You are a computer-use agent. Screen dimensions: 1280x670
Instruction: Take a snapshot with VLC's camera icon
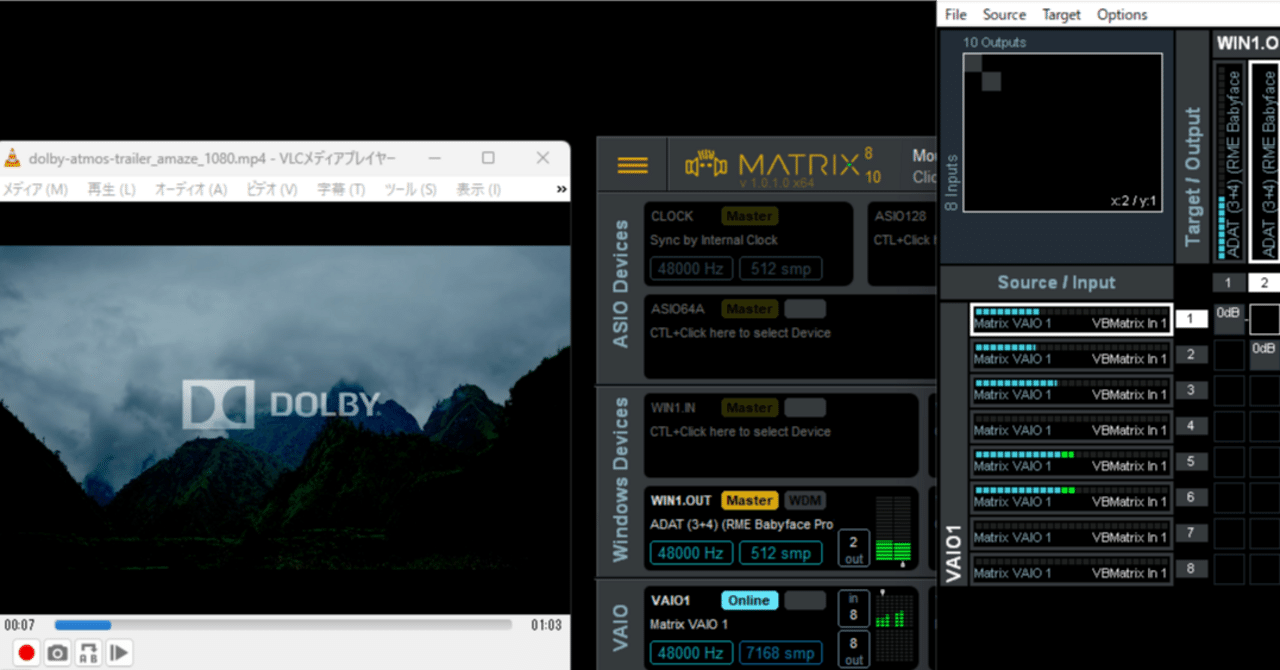pyautogui.click(x=57, y=652)
